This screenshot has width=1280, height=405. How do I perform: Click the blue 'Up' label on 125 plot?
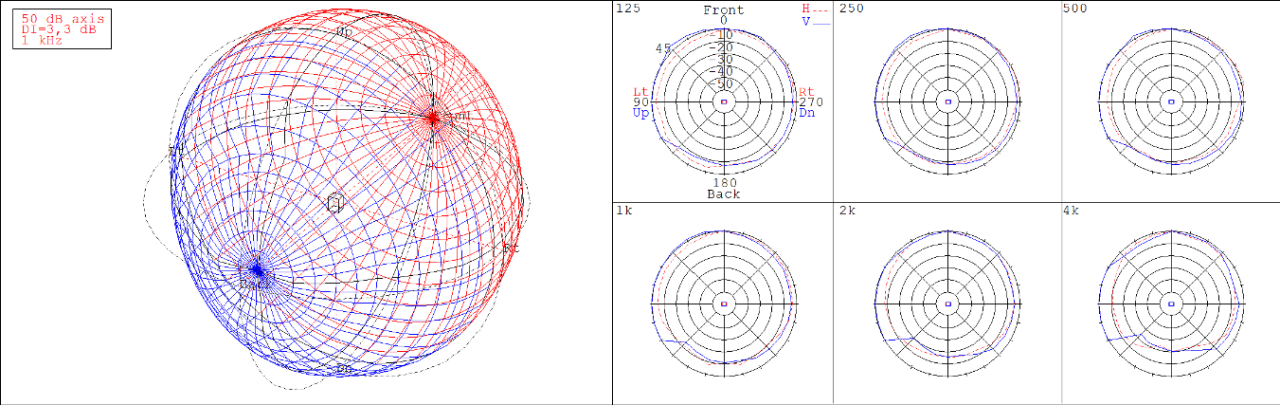640,113
